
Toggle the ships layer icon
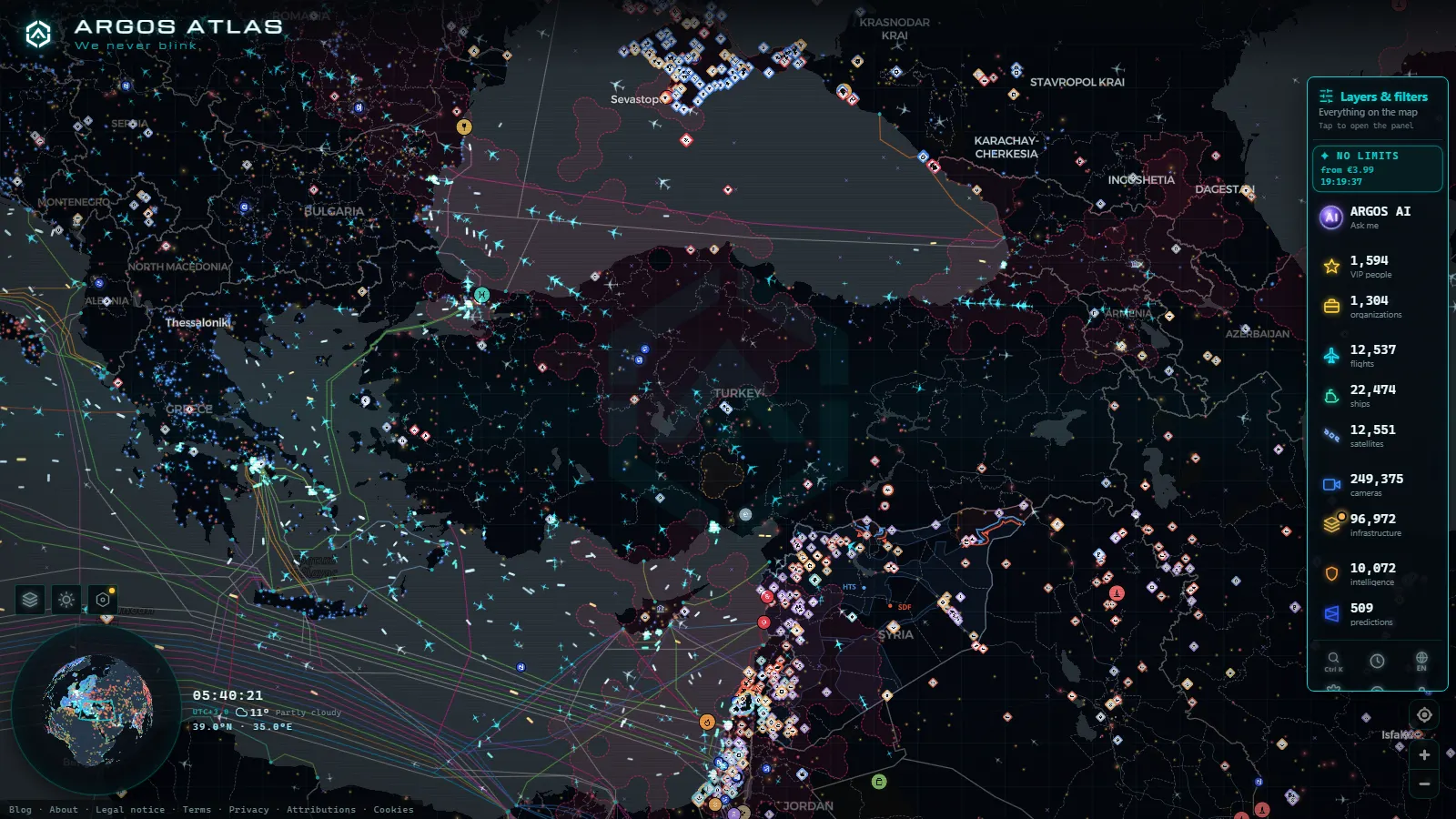point(1331,396)
